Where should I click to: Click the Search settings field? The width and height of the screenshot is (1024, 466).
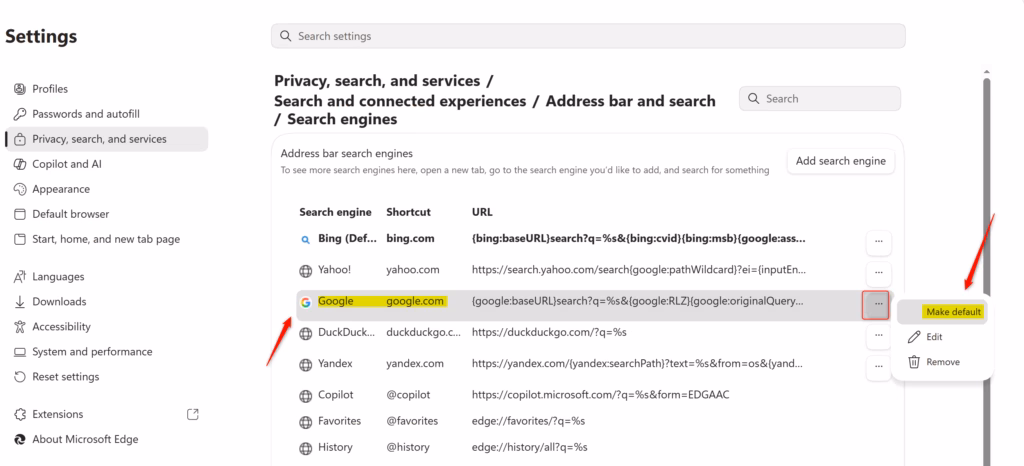click(588, 36)
